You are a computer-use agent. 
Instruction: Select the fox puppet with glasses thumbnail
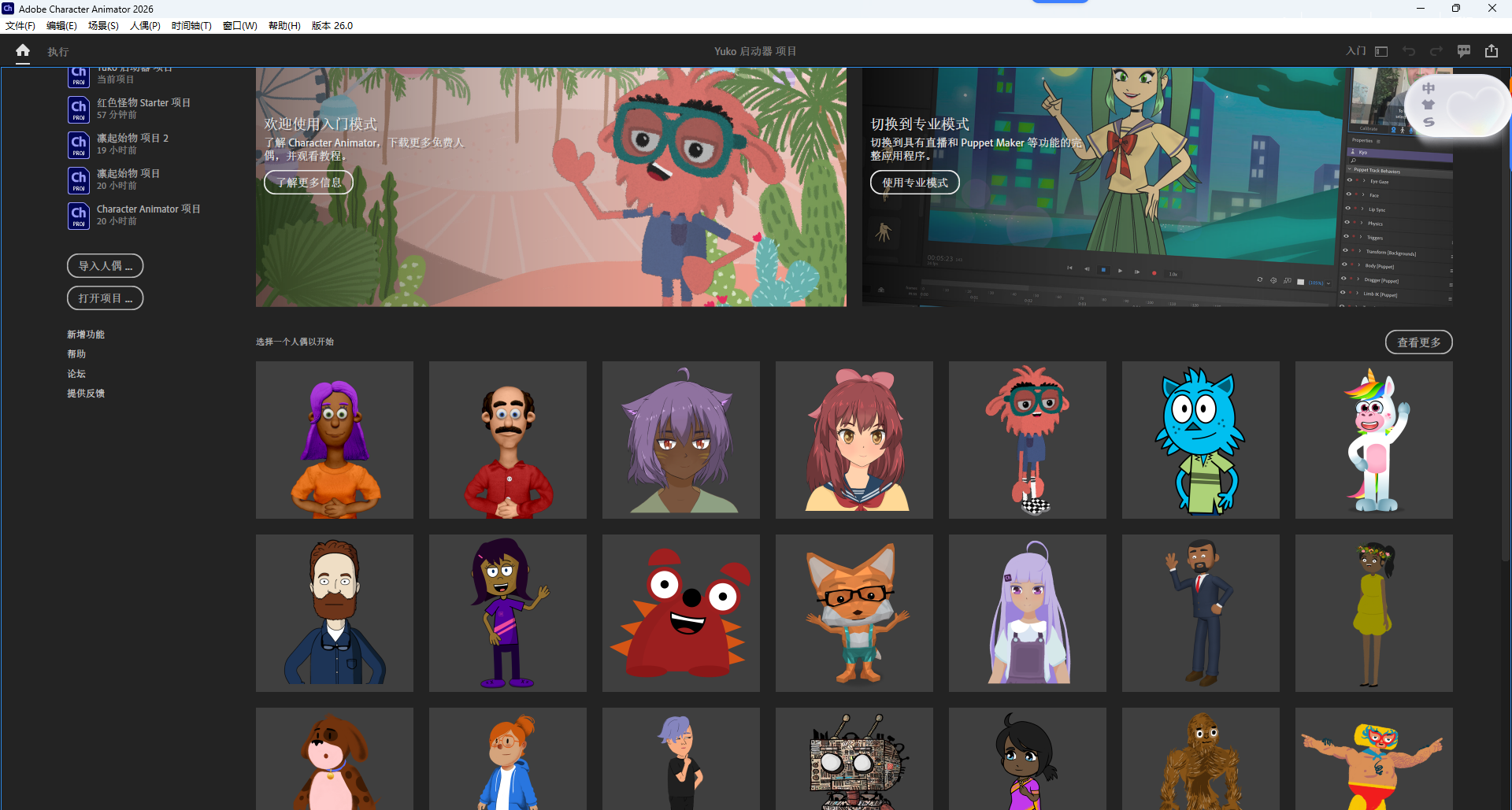point(854,612)
